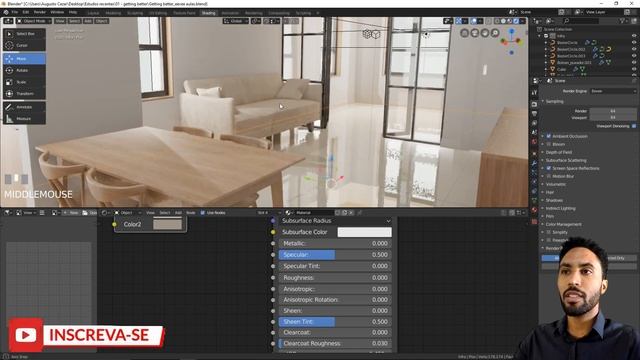
Task: Enable Ambient Occlusion checkbox
Action: click(x=549, y=136)
